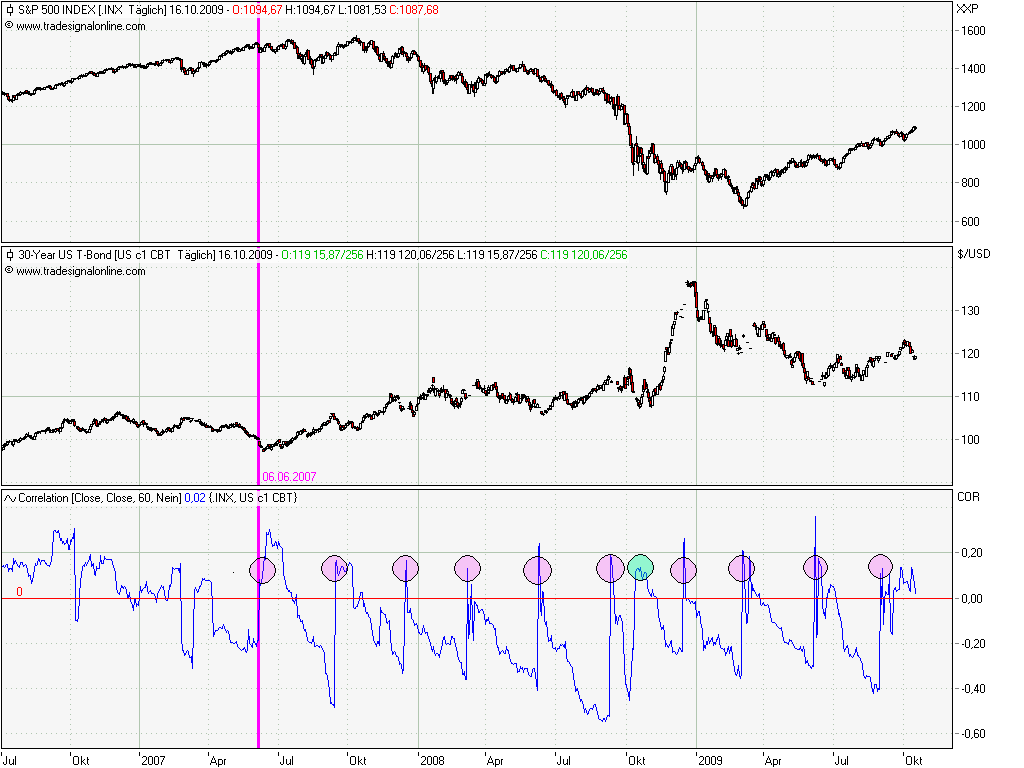Viewport: 1024px width, 768px height.
Task: Click the green O:119 15,87/256 value
Action: [x=323, y=255]
